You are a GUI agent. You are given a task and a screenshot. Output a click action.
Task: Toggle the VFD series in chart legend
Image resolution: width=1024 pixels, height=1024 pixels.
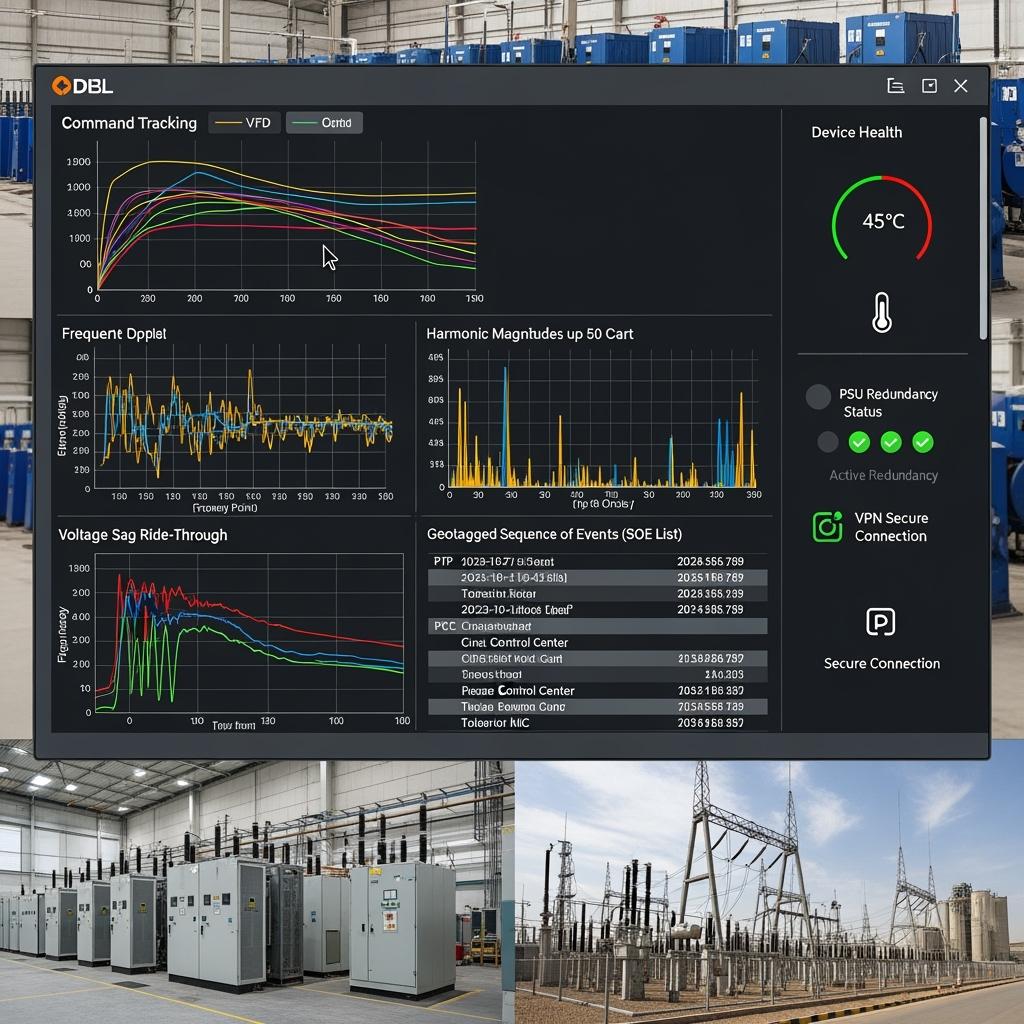coord(243,123)
